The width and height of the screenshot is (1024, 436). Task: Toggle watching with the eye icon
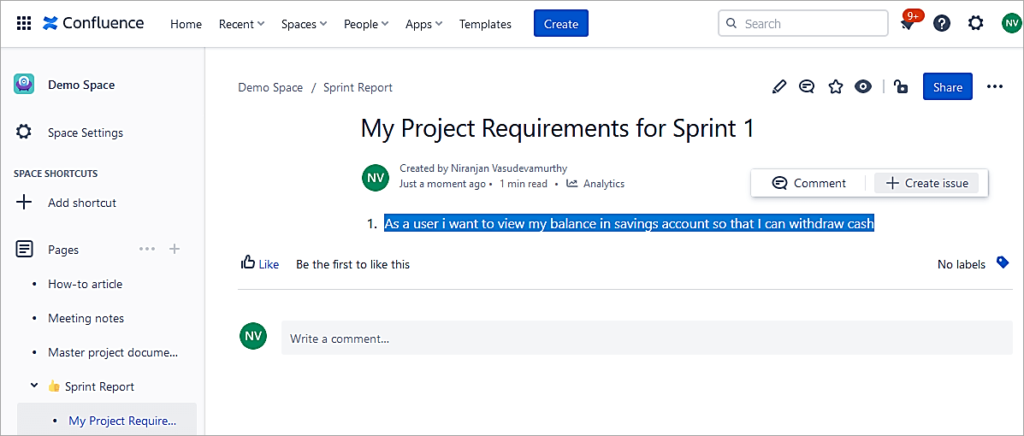click(863, 87)
